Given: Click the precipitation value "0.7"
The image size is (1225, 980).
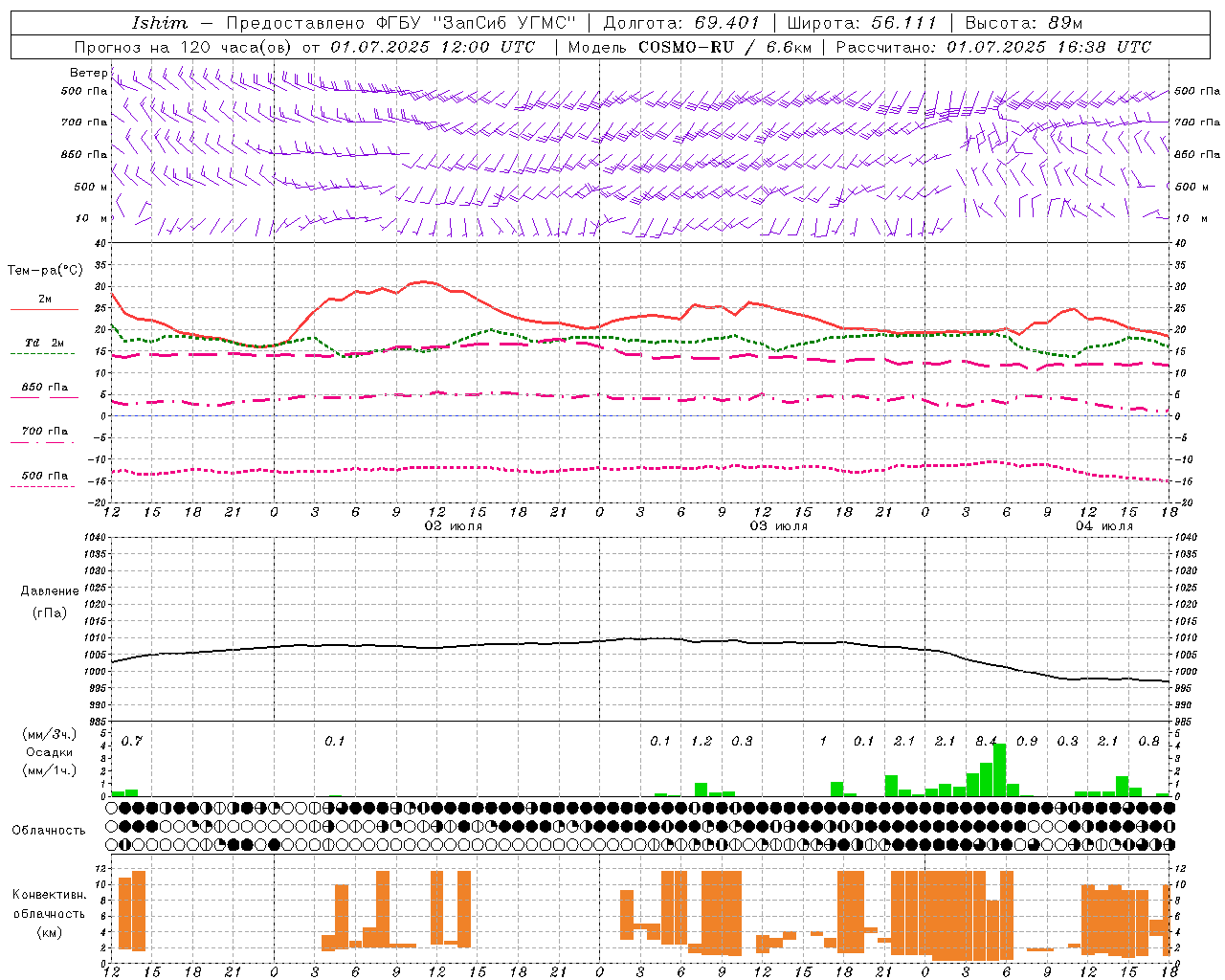Looking at the screenshot, I should click(132, 742).
